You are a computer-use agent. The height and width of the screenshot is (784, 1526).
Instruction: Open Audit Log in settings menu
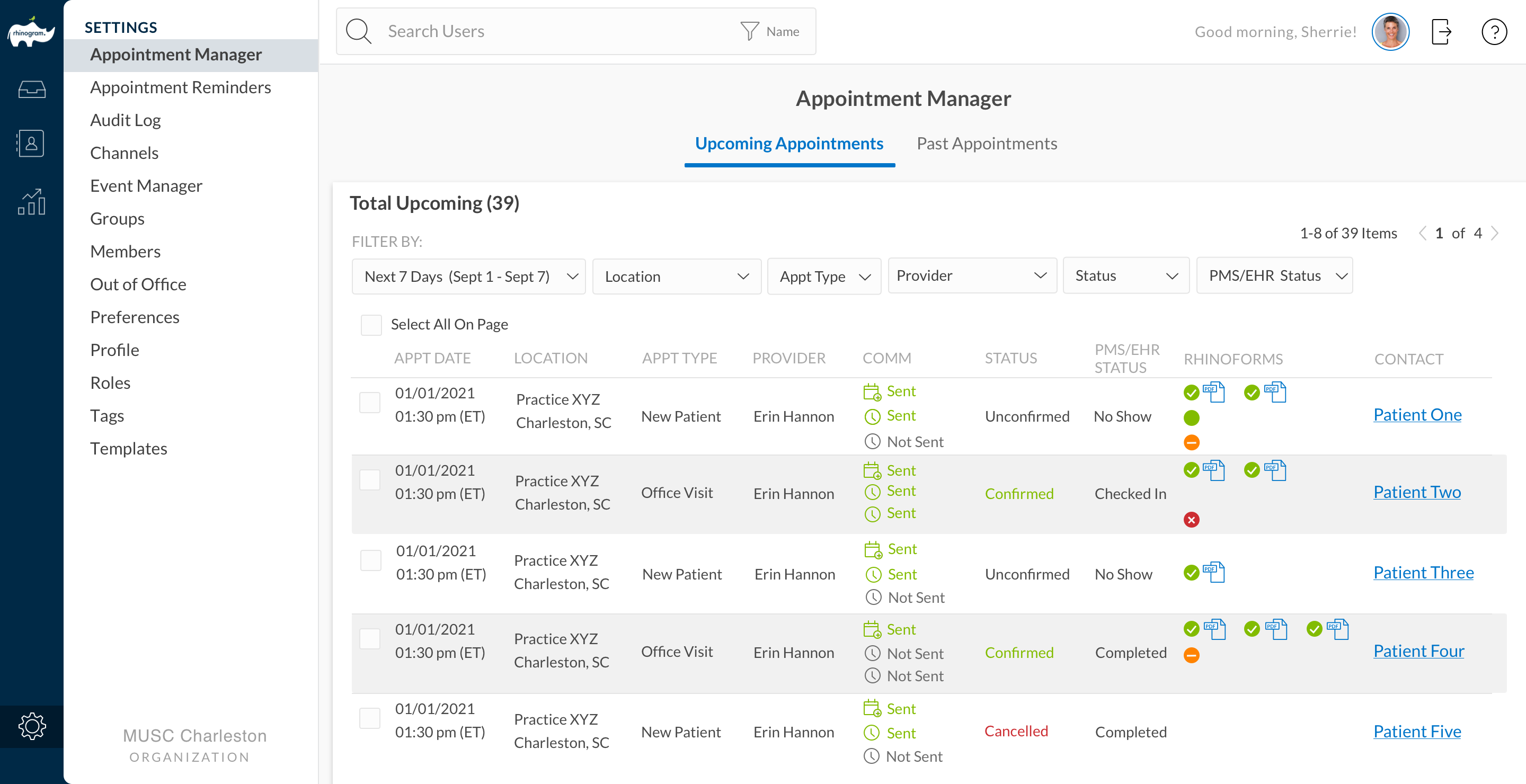126,120
